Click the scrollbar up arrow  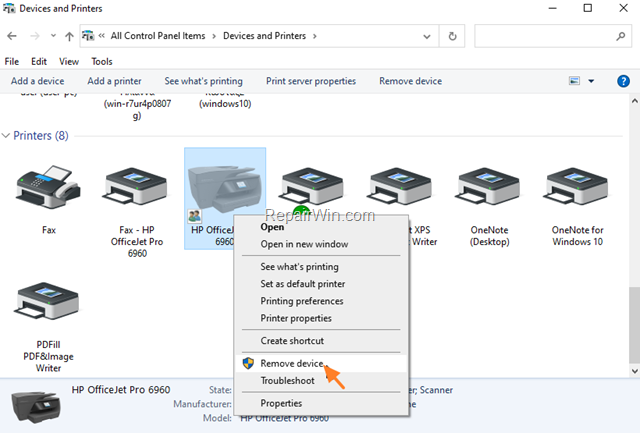click(635, 100)
